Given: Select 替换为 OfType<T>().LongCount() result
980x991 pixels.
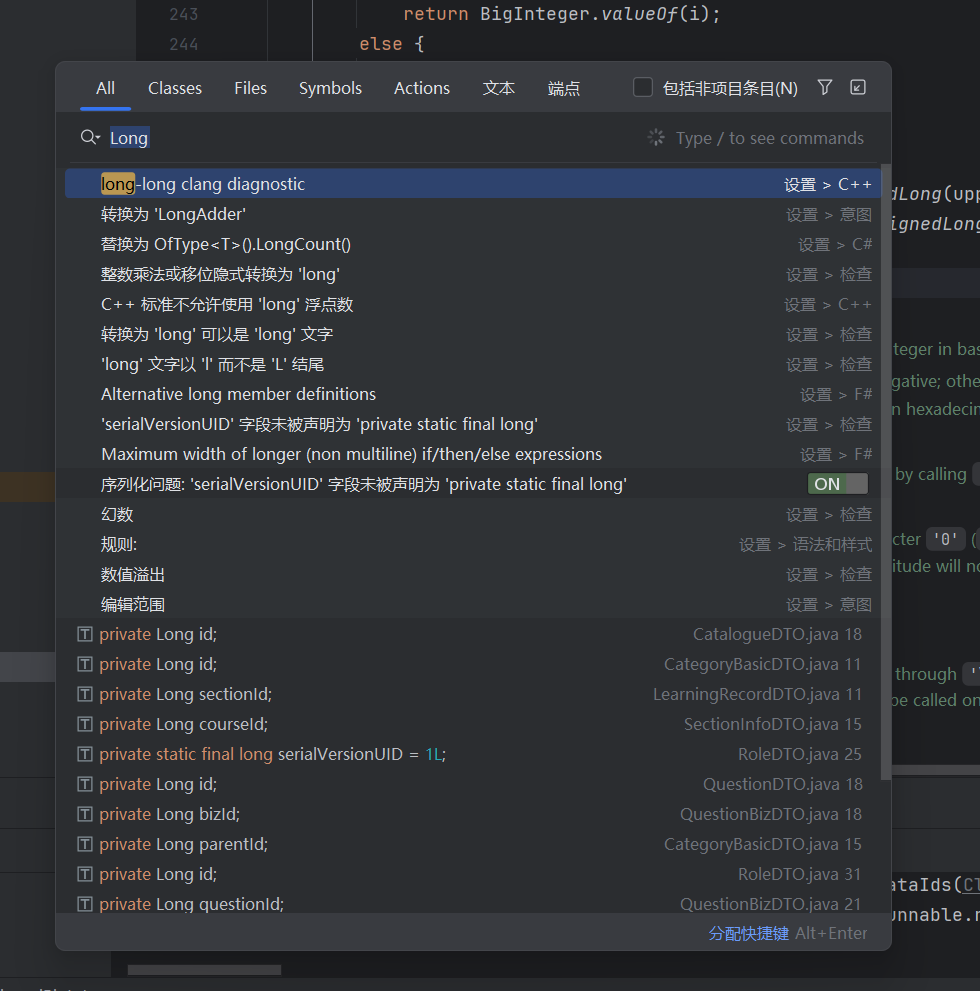Looking at the screenshot, I should click(x=473, y=244).
